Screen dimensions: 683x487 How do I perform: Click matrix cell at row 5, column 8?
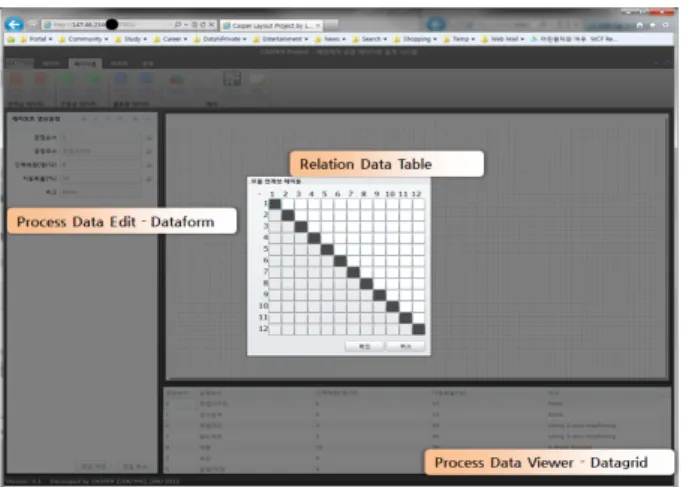(366, 250)
